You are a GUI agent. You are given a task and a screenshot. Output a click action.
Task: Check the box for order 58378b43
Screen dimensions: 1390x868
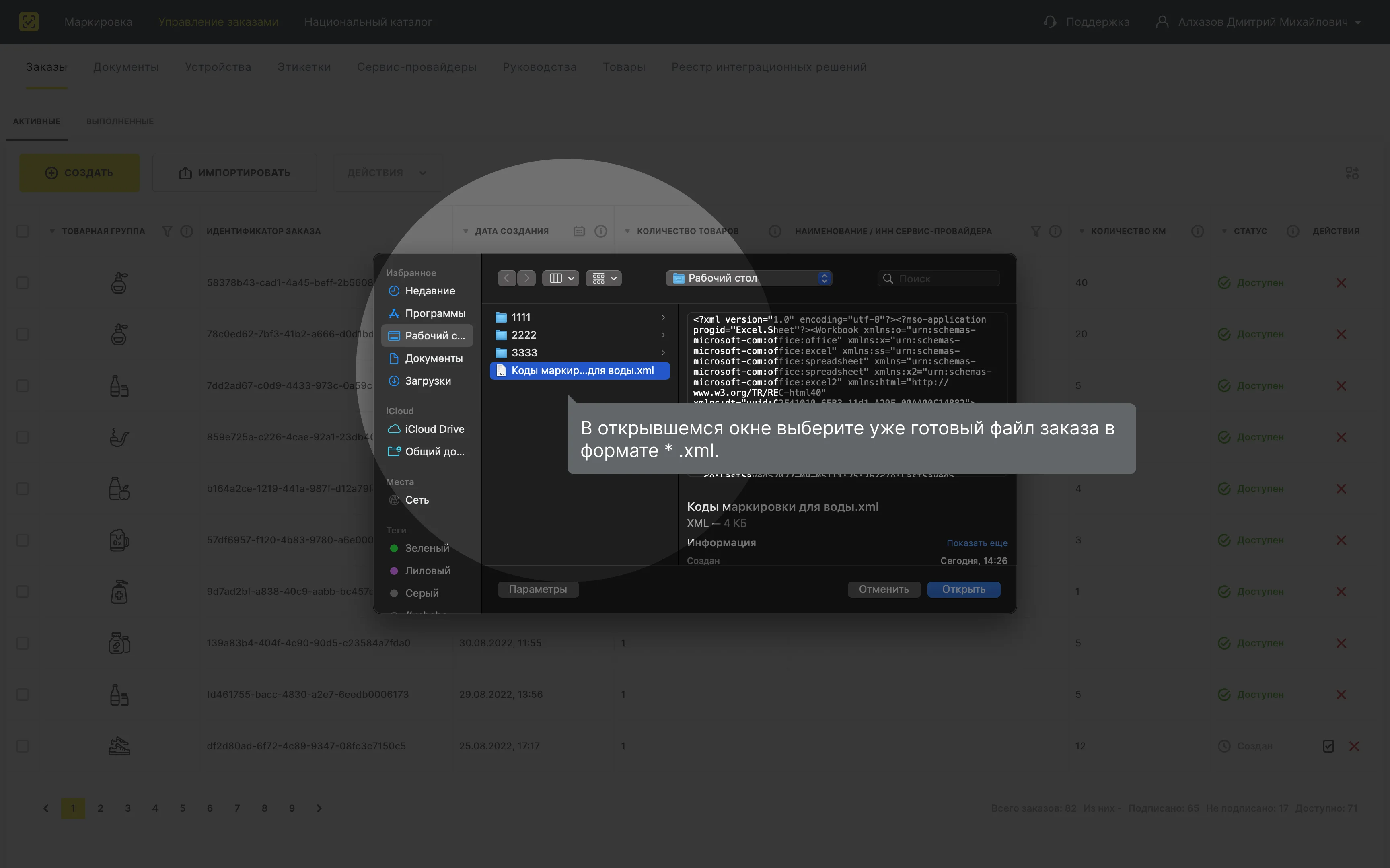[23, 282]
